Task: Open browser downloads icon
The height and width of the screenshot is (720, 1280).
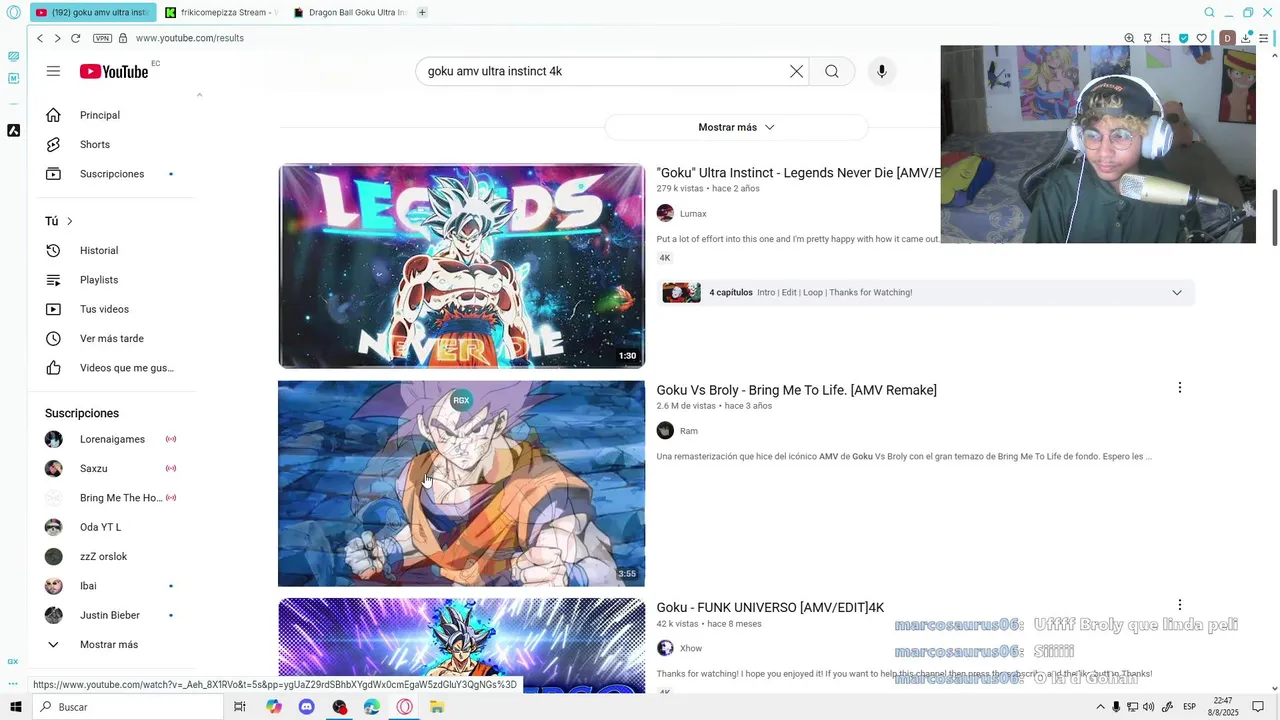Action: tap(1246, 38)
